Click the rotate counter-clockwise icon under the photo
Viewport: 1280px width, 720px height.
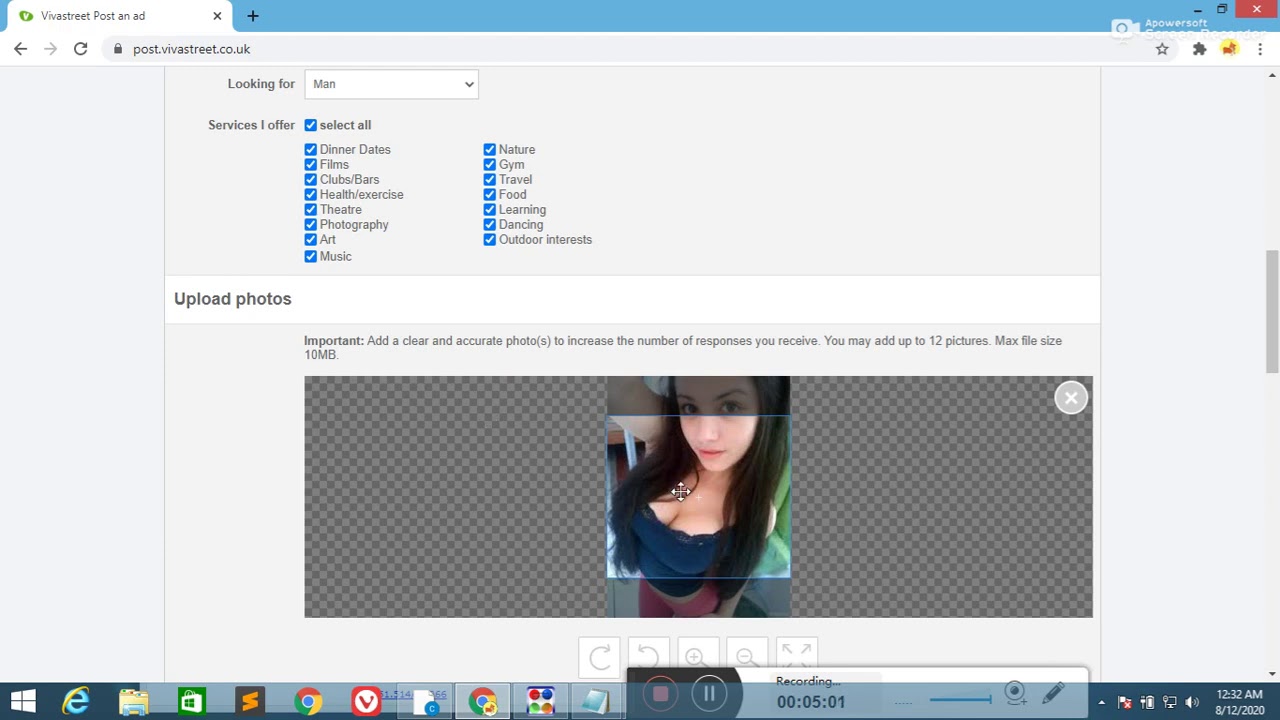point(648,657)
